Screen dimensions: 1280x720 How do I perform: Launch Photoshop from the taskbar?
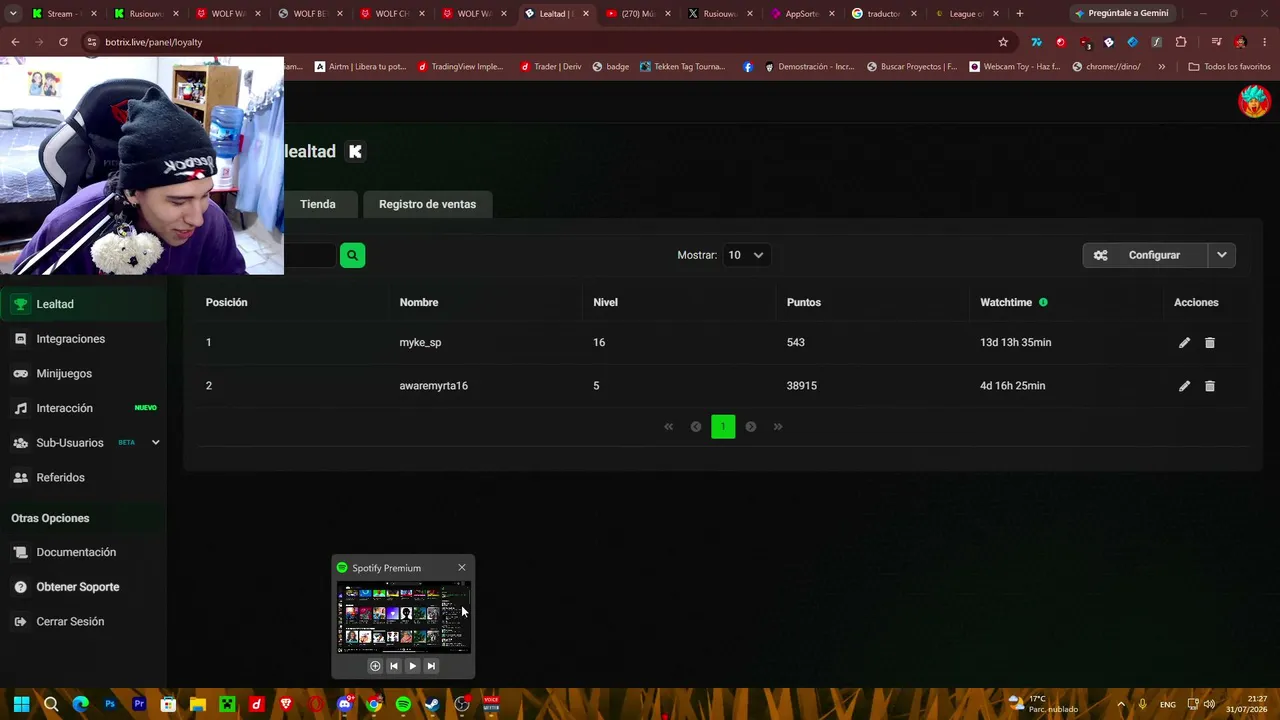[x=110, y=704]
